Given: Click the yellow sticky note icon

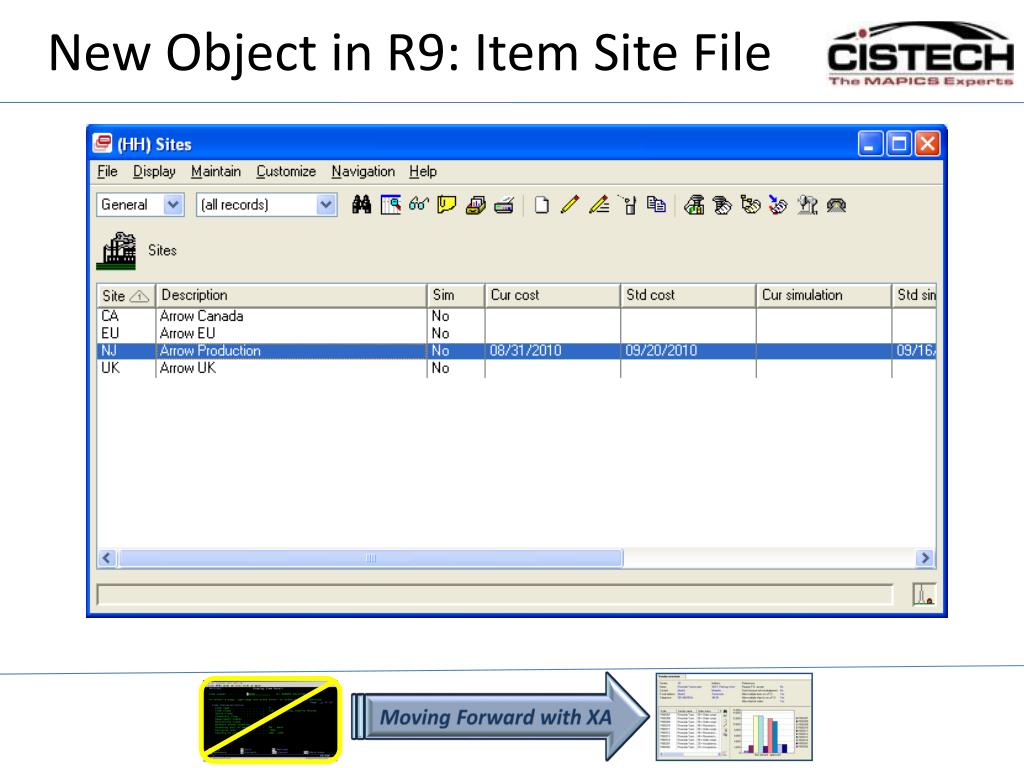Looking at the screenshot, I should click(x=447, y=205).
